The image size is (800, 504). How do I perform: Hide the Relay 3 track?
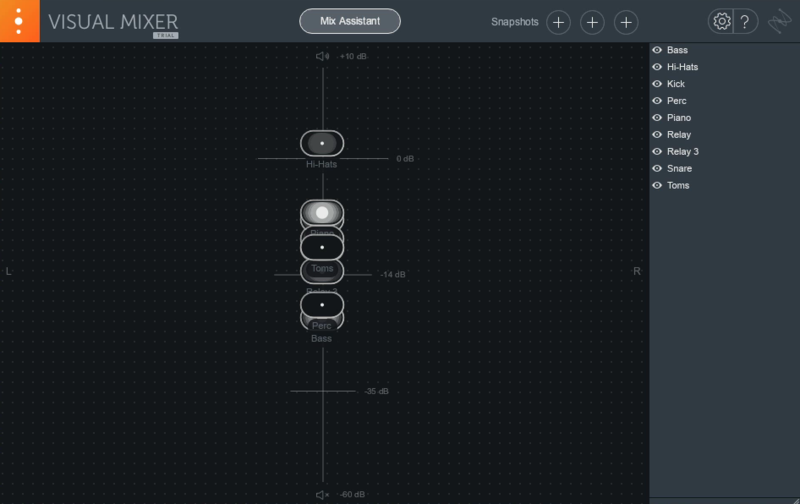657,152
